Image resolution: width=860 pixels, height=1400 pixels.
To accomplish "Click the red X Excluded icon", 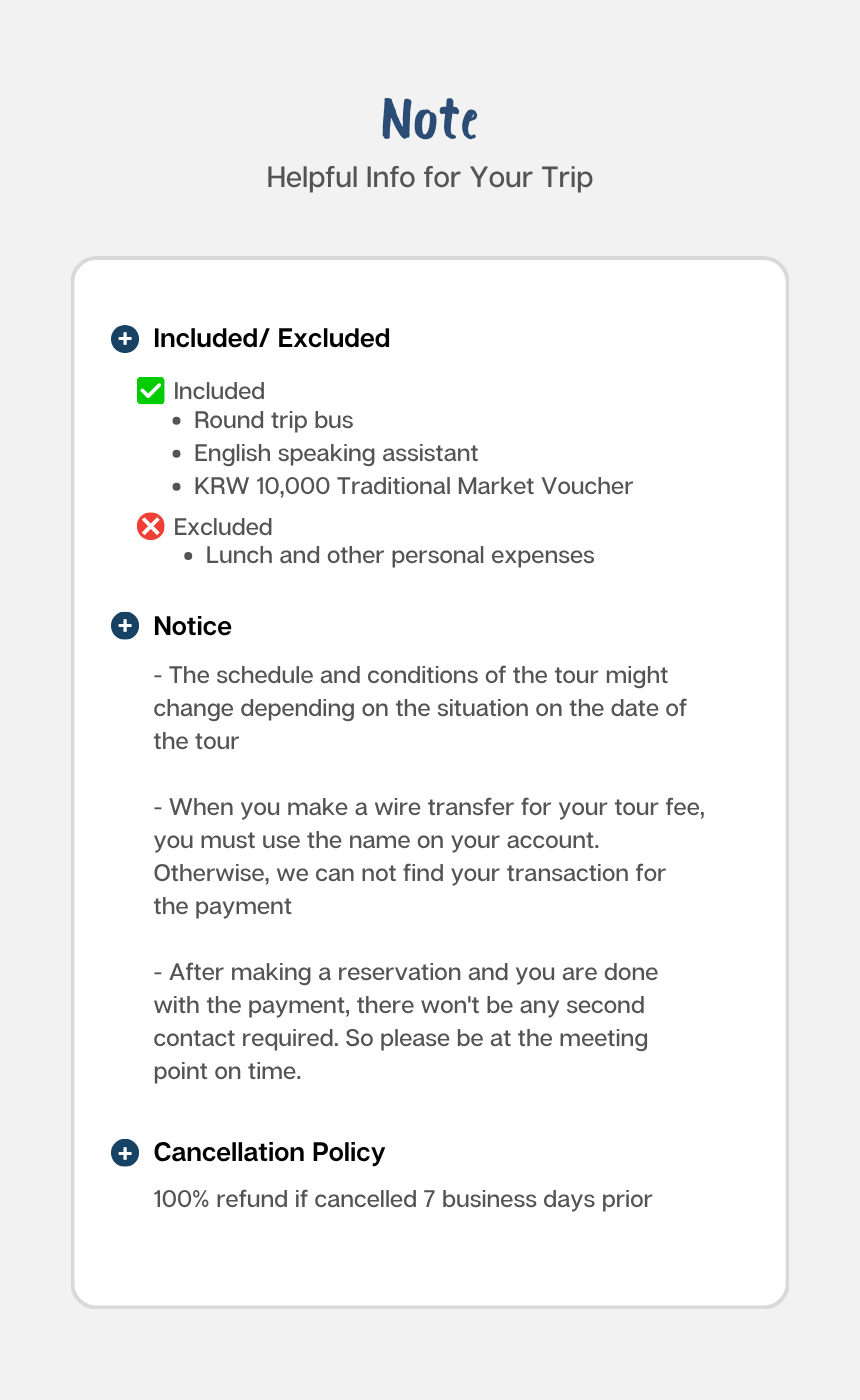I will (x=150, y=526).
